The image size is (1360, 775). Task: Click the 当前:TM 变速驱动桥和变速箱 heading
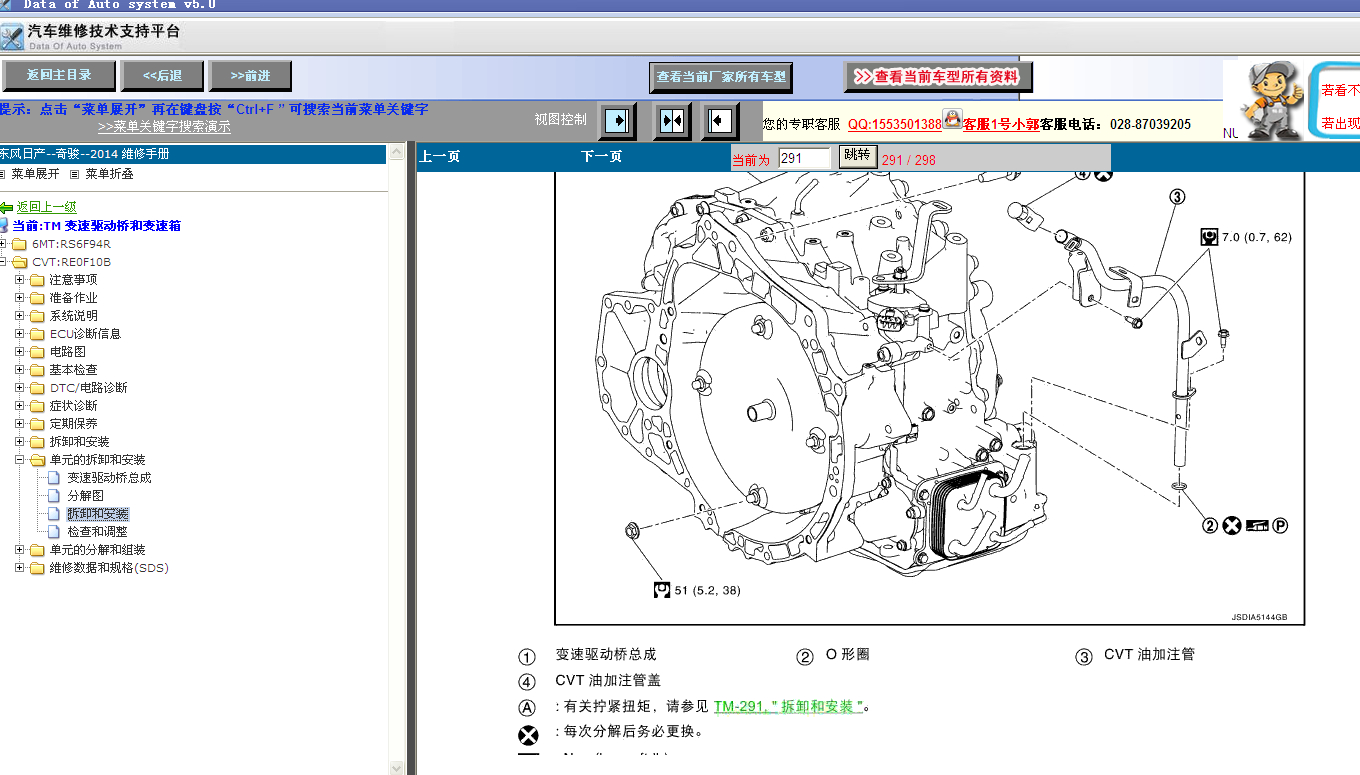coord(96,226)
